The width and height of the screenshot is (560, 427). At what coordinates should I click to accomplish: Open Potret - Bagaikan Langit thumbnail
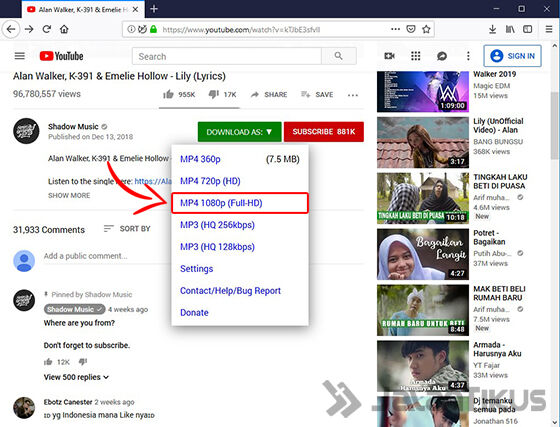coord(423,254)
